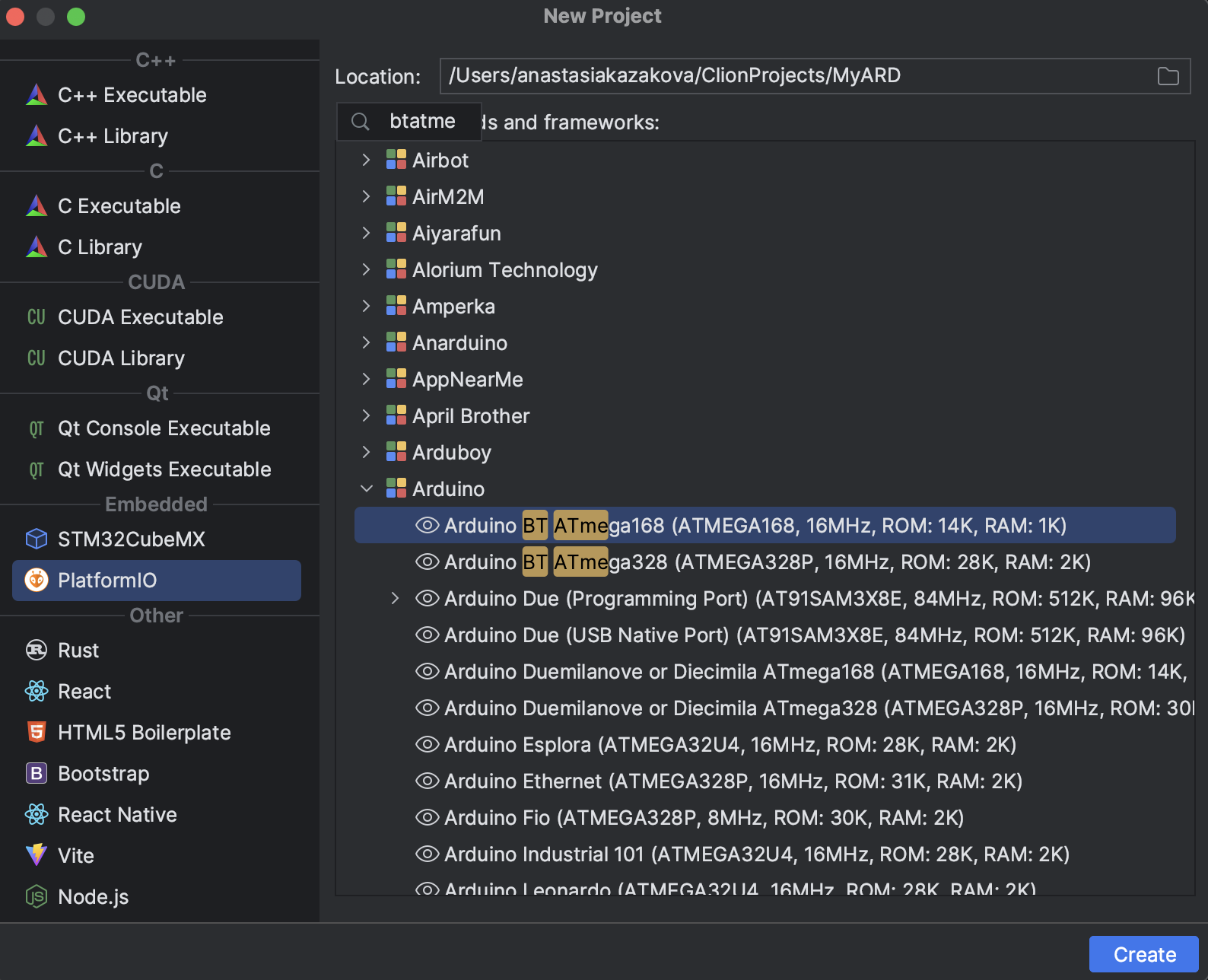1208x980 pixels.
Task: Select the Vite project type
Action: [157, 856]
